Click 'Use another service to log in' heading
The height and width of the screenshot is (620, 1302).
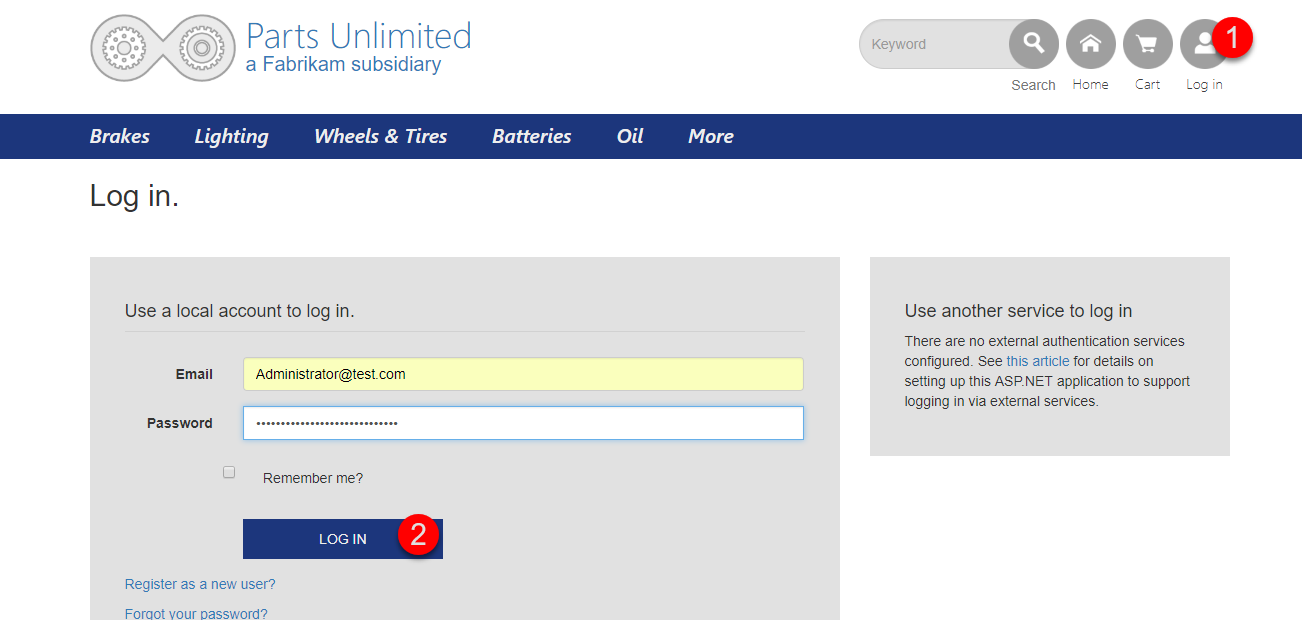1018,311
